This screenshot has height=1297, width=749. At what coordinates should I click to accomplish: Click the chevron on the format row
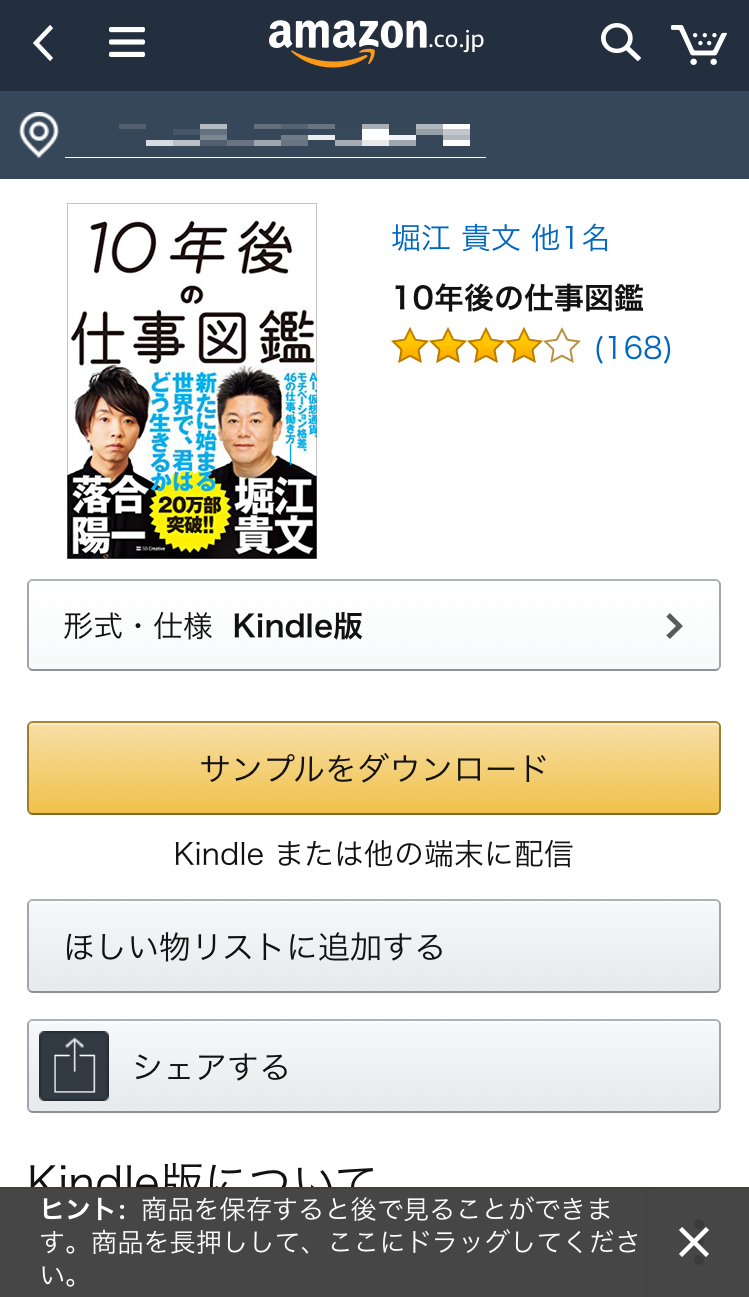675,626
